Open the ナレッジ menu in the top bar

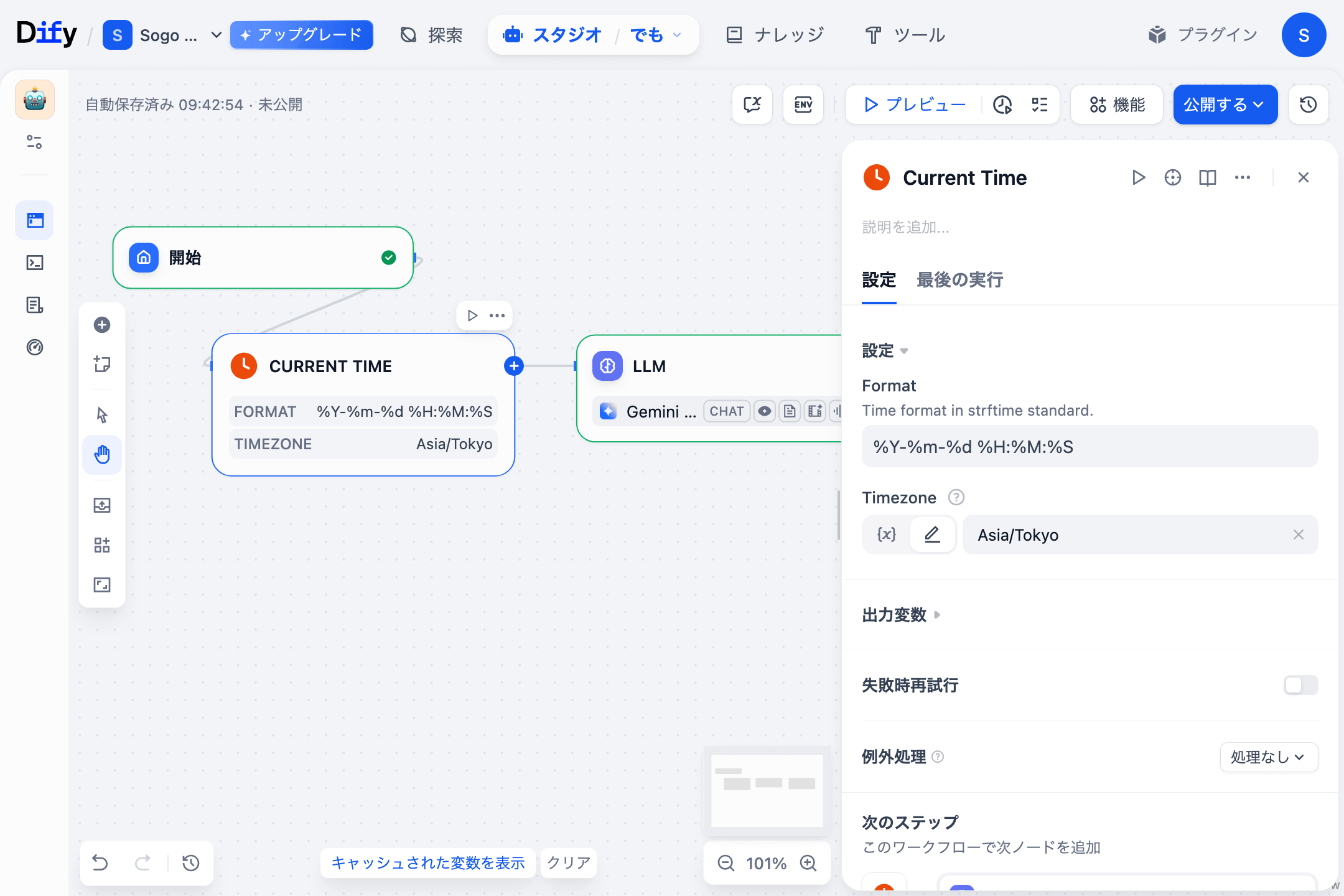pyautogui.click(x=773, y=35)
